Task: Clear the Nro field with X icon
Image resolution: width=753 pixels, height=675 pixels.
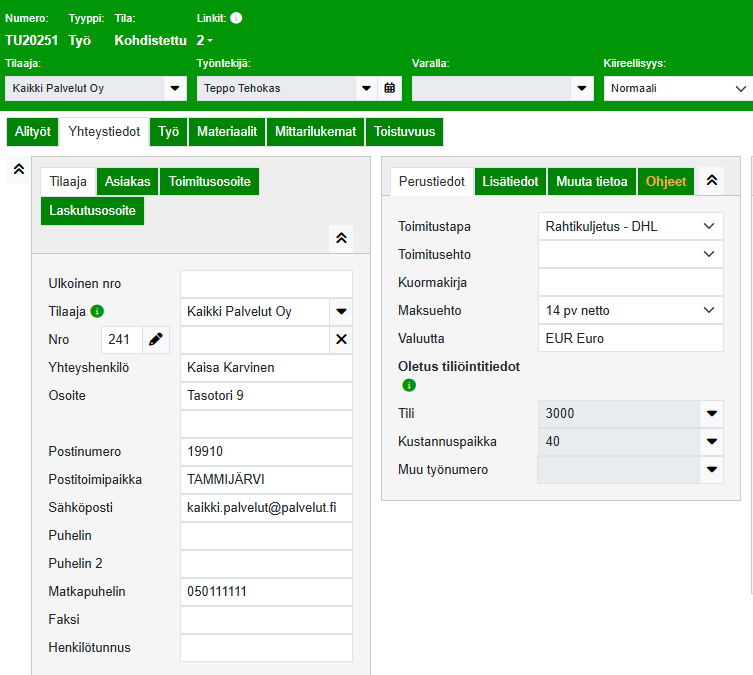Action: (x=341, y=340)
